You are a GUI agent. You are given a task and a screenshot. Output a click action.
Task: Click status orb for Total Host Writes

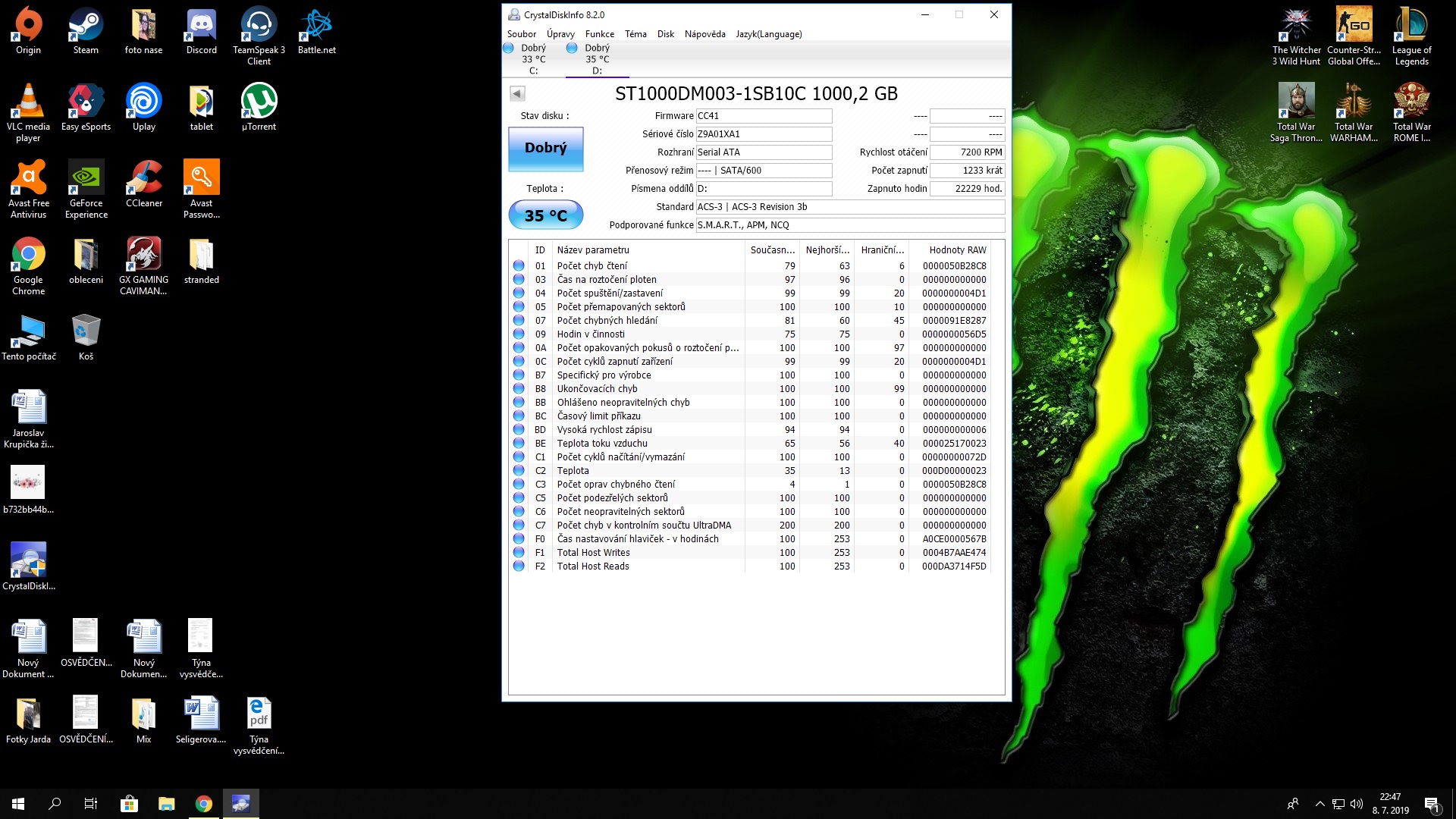coord(519,553)
